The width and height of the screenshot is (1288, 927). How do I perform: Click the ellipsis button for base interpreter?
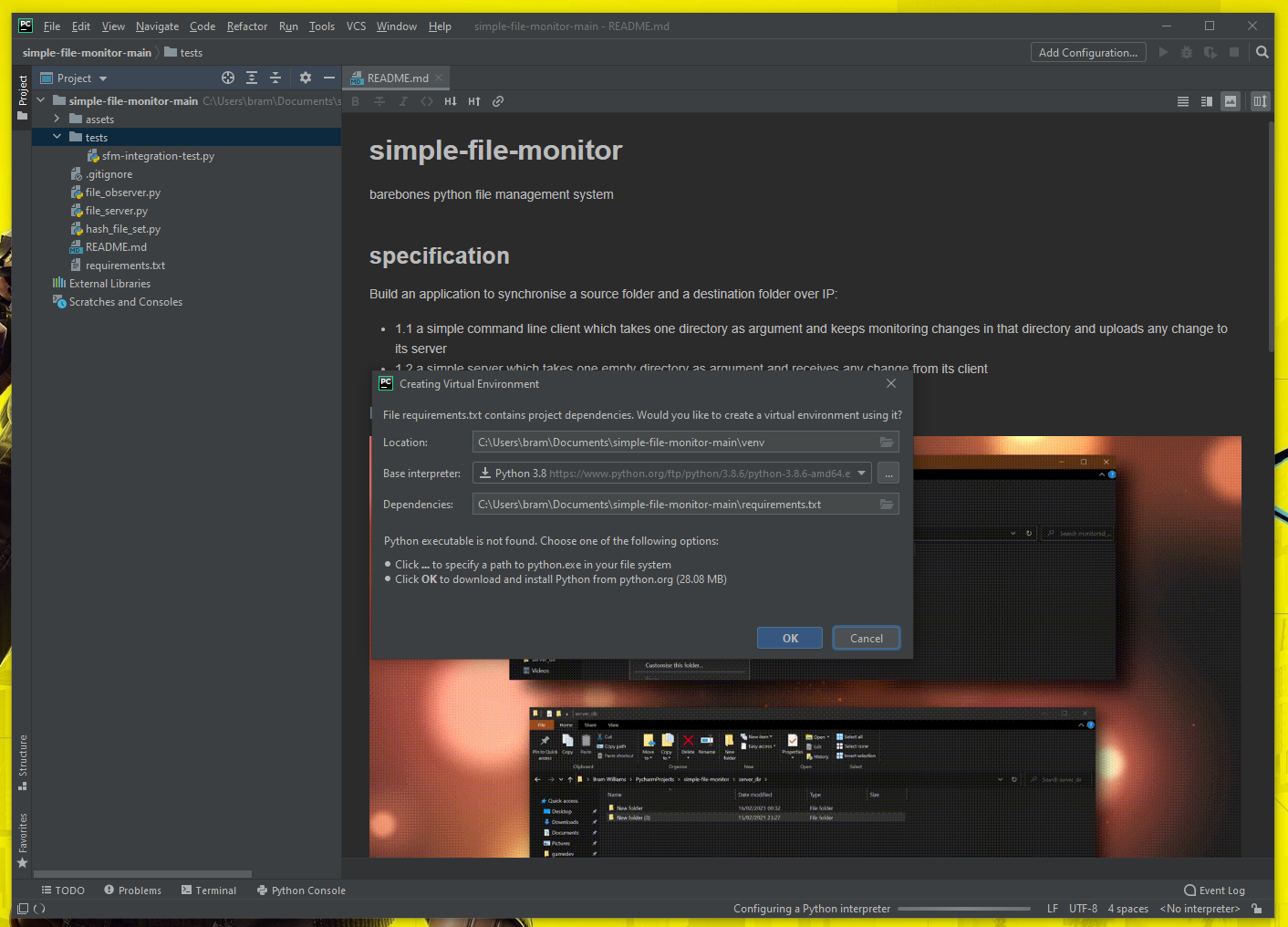coord(888,474)
